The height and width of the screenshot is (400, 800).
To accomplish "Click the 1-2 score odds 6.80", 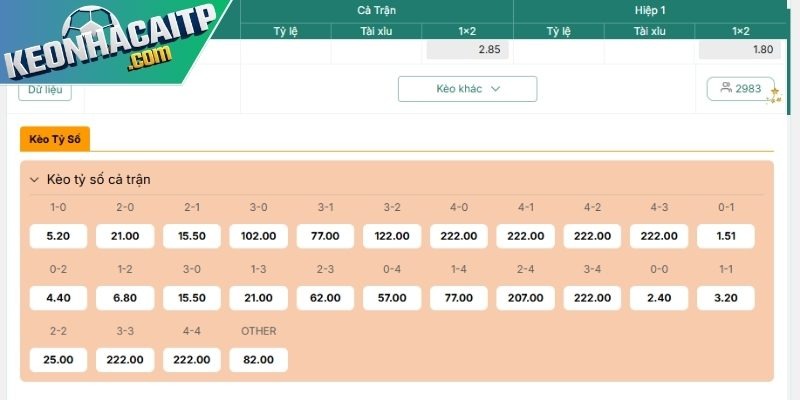I will click(125, 298).
